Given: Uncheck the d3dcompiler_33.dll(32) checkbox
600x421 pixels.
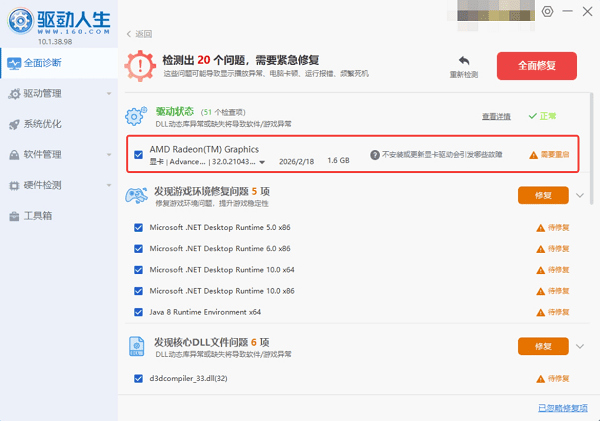Looking at the screenshot, I should [139, 379].
